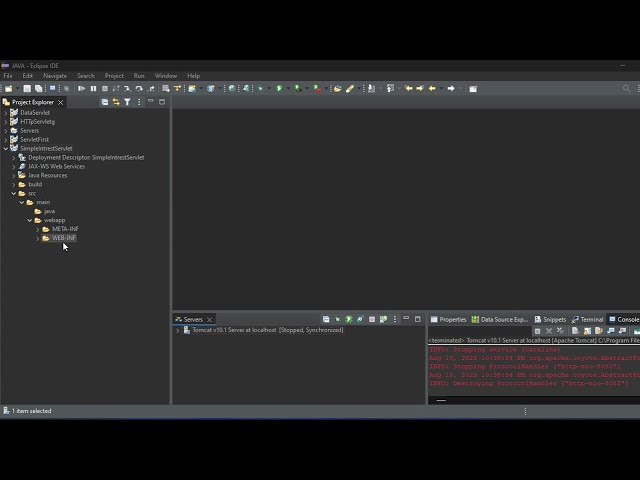Viewport: 640px width, 480px height.
Task: Expand Java Resources node
Action: 13,176
